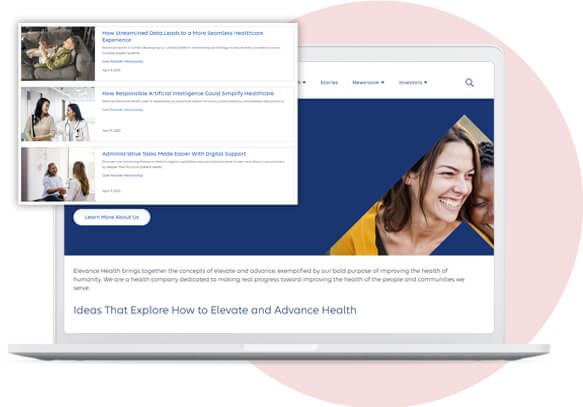Open the Responsible Artificial Intelligence article title

(x=188, y=93)
